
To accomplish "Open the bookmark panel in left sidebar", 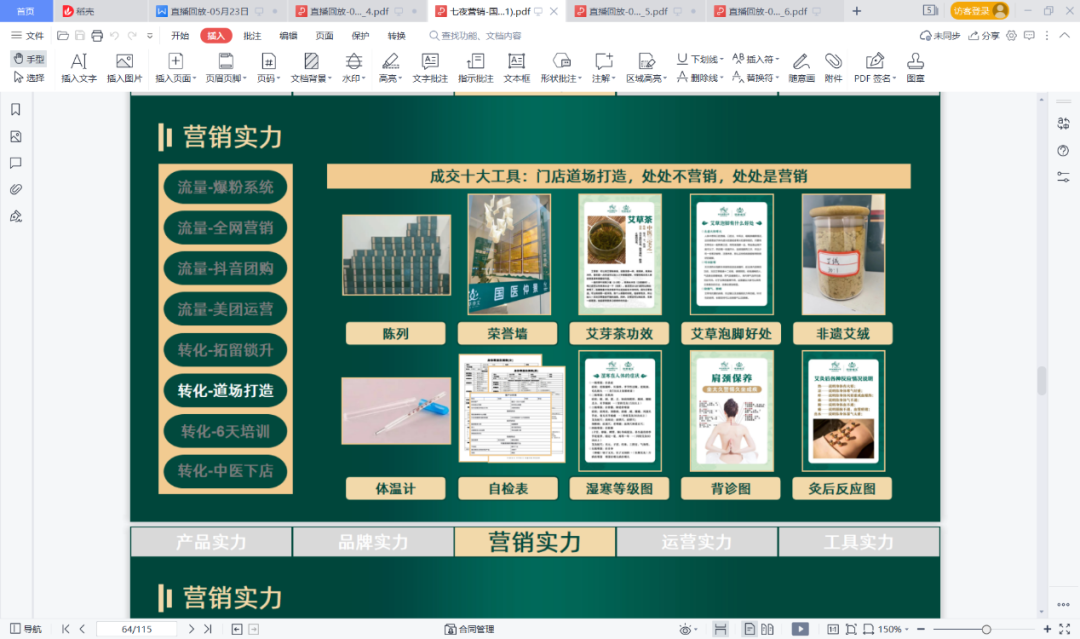I will point(16,109).
